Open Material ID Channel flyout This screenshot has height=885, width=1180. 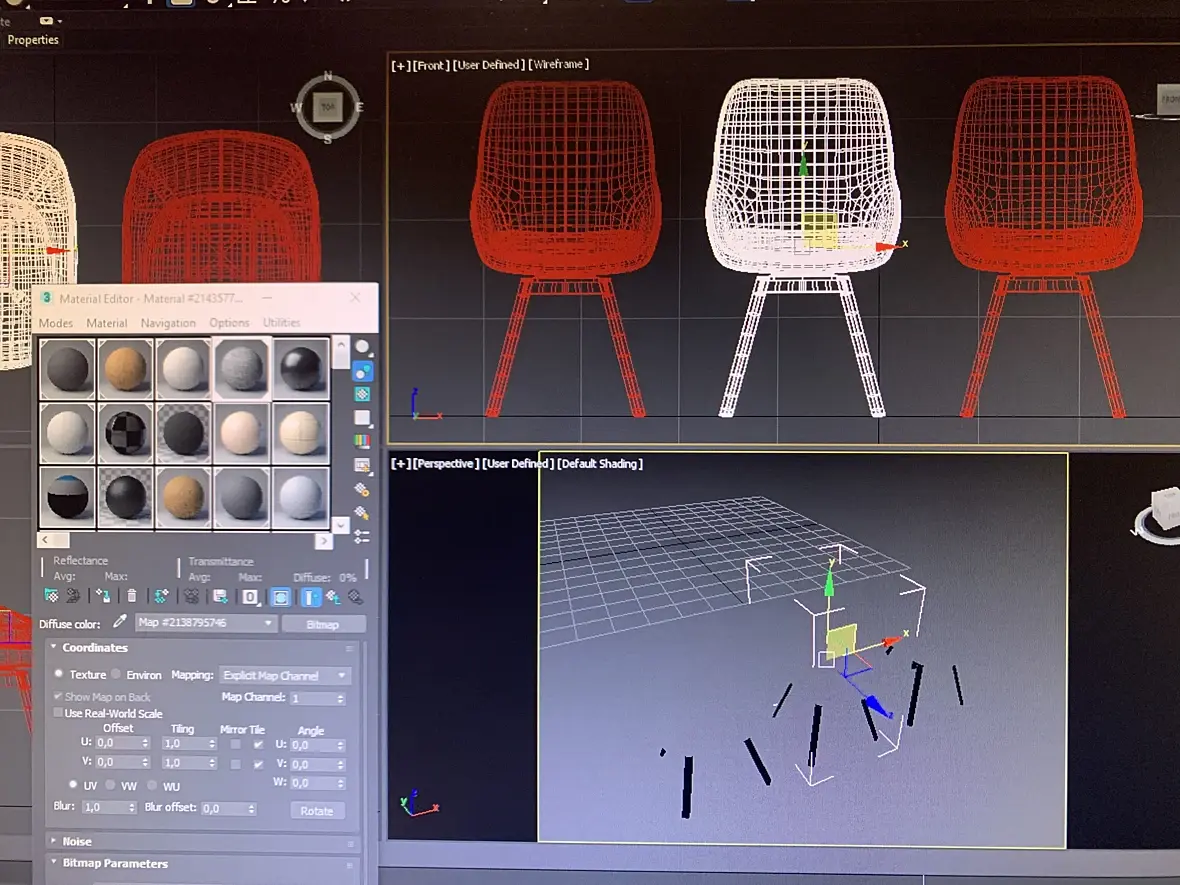coord(250,597)
